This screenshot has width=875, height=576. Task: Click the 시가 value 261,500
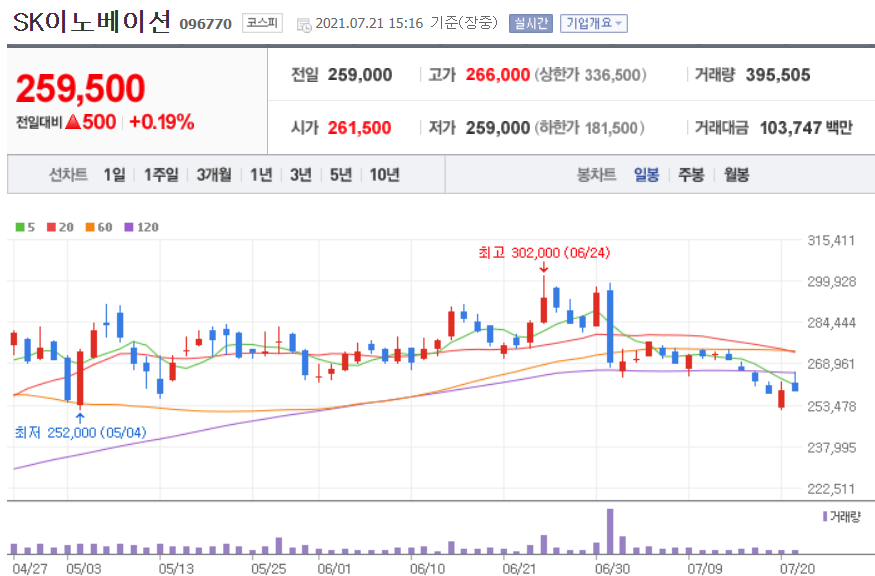click(359, 128)
